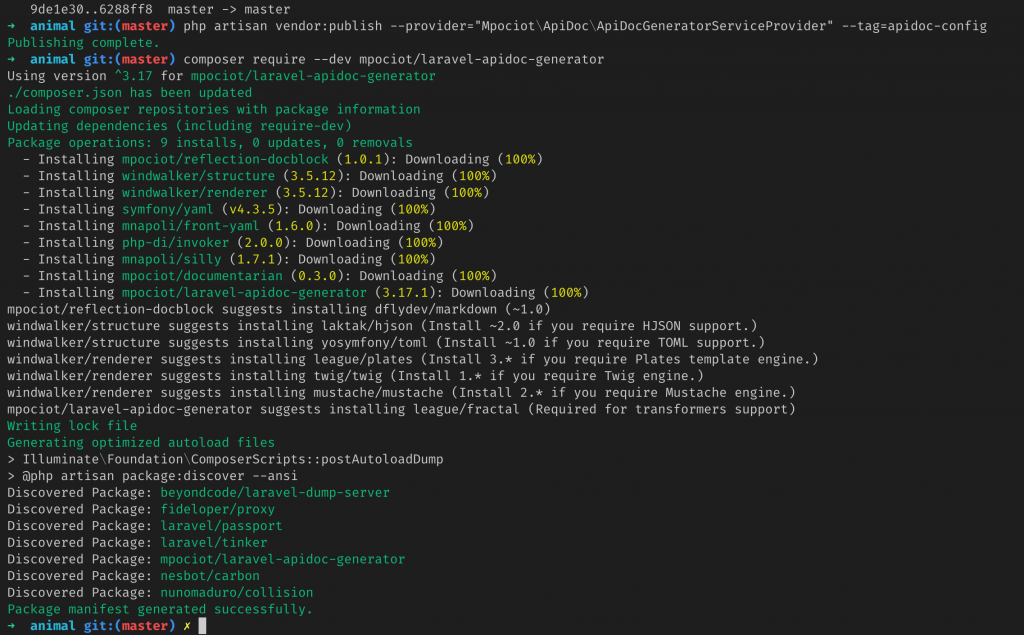Image resolution: width=1024 pixels, height=635 pixels.
Task: Click '@php artisan package:discover --ansi' line
Action: tap(152, 476)
